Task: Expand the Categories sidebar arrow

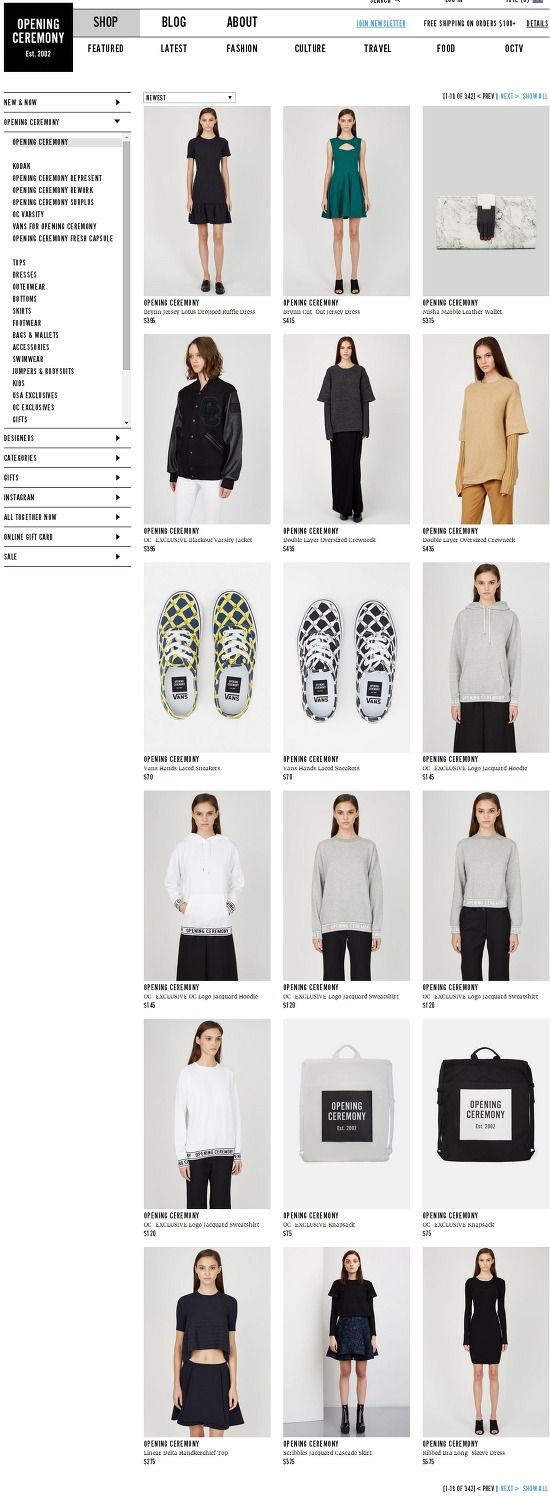Action: (118, 458)
